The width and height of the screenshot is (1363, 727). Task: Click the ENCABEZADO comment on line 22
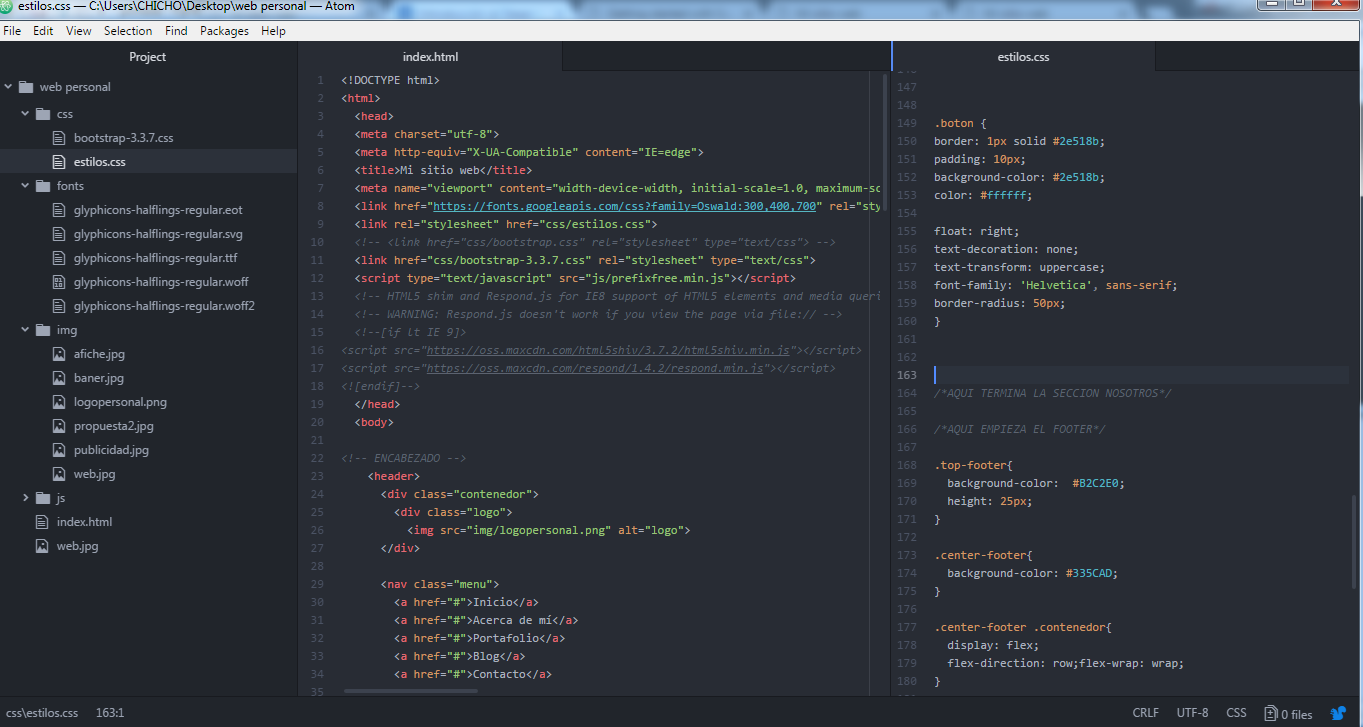coord(403,459)
